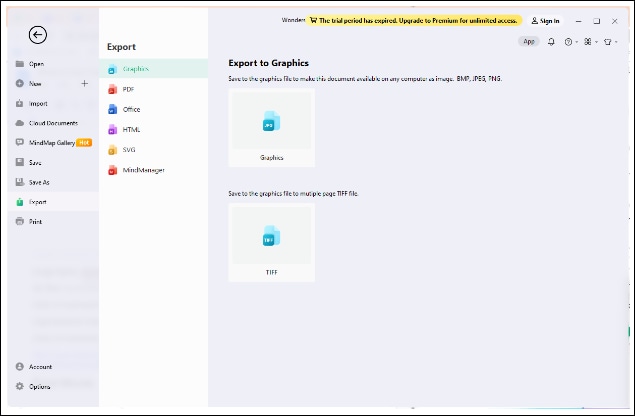Viewport: 635px width, 416px height.
Task: Click the Export panel title
Action: point(121,47)
